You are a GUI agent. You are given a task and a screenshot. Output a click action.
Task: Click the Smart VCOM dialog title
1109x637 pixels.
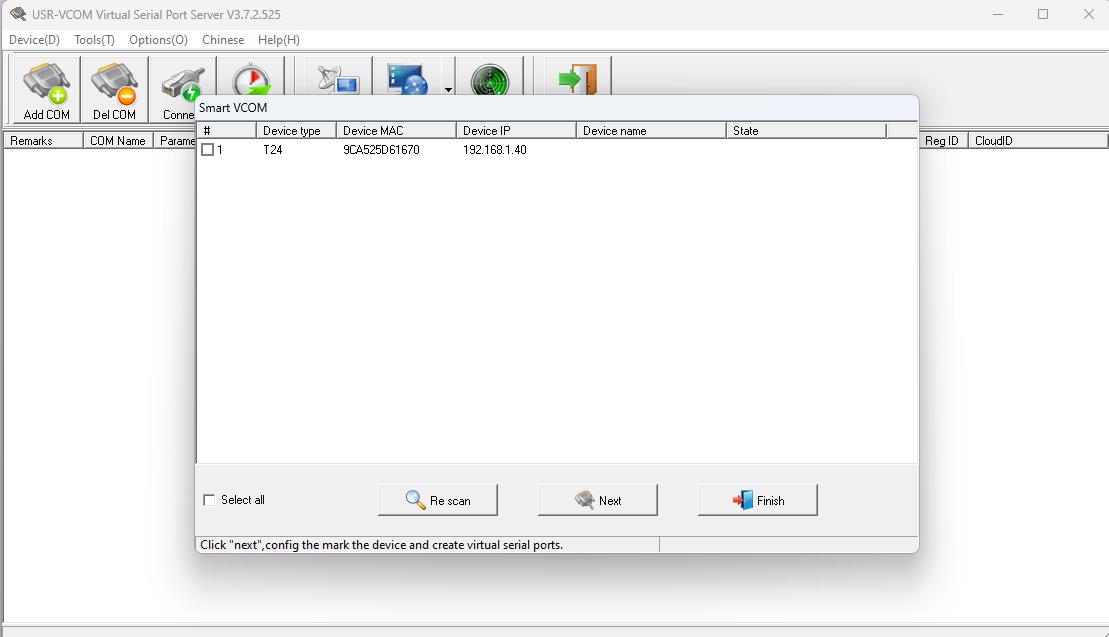[233, 107]
